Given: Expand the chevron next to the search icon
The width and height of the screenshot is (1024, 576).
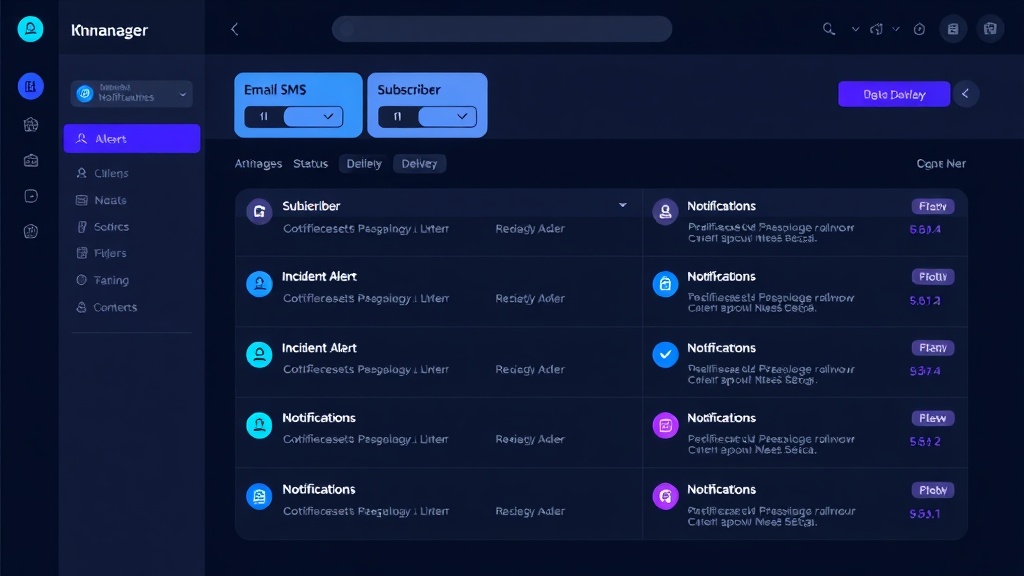Looking at the screenshot, I should pyautogui.click(x=855, y=29).
